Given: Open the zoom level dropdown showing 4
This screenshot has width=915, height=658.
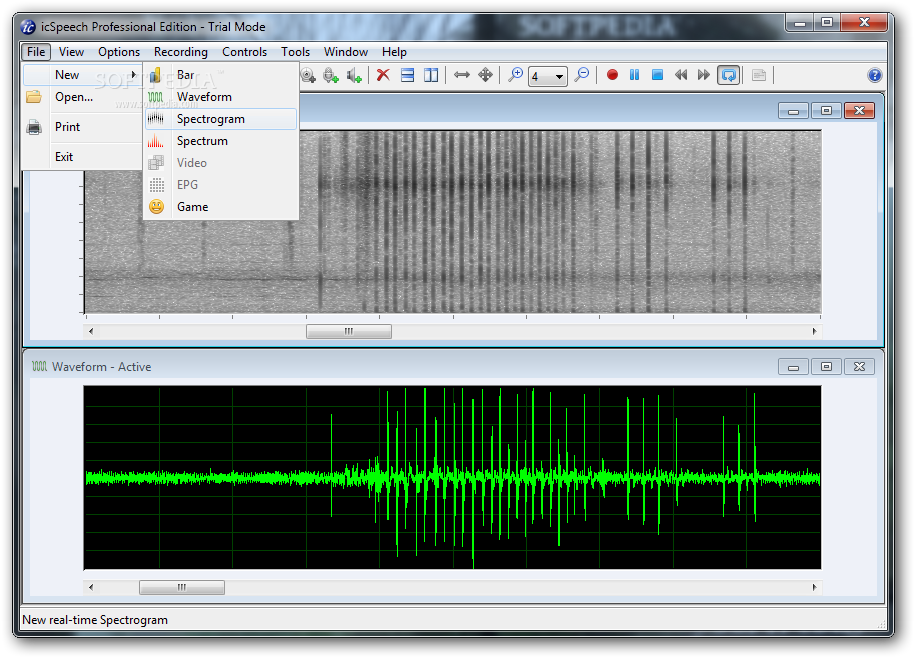Looking at the screenshot, I should point(547,76).
